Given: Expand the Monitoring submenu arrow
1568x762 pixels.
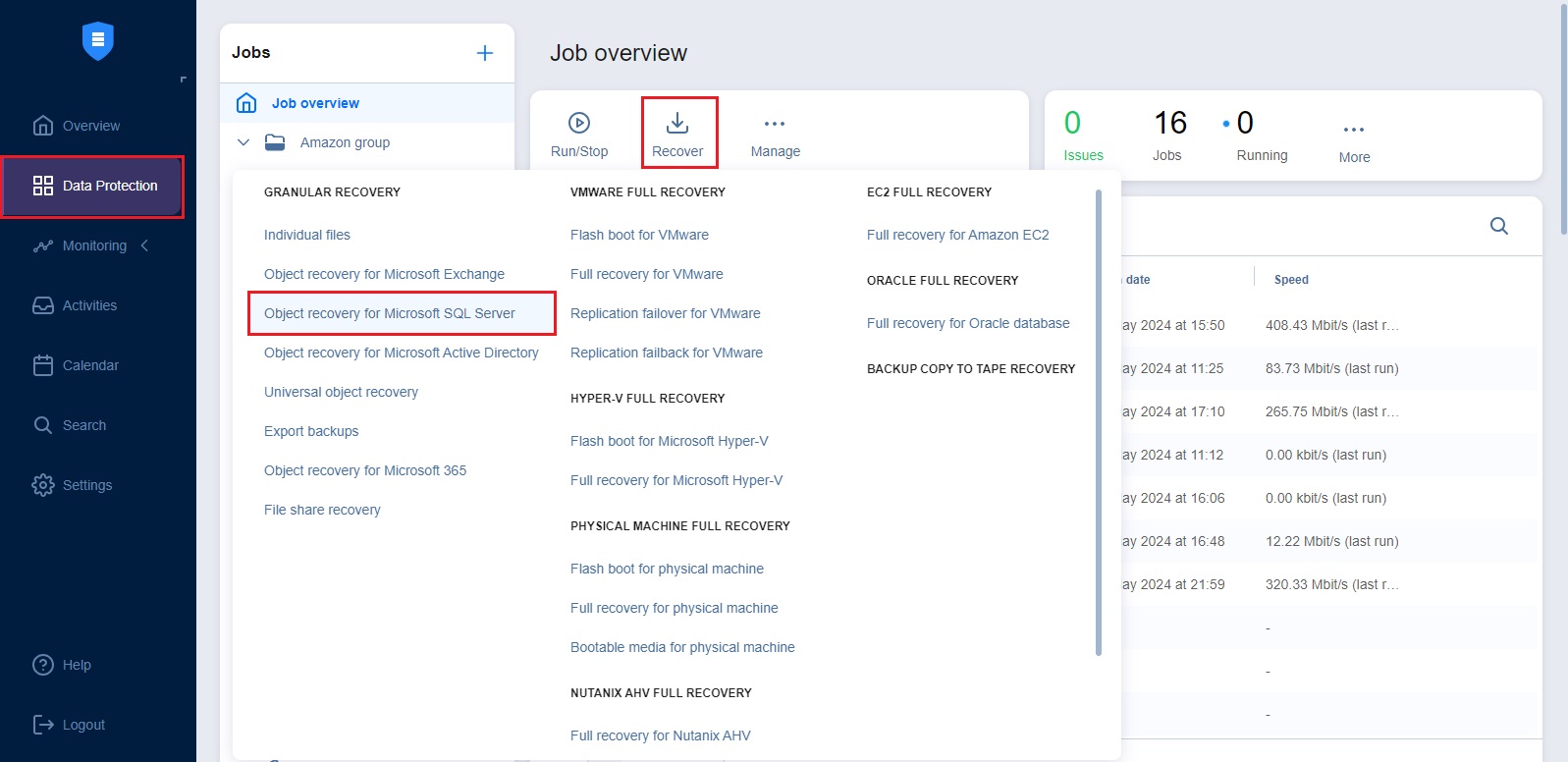Looking at the screenshot, I should [x=144, y=245].
